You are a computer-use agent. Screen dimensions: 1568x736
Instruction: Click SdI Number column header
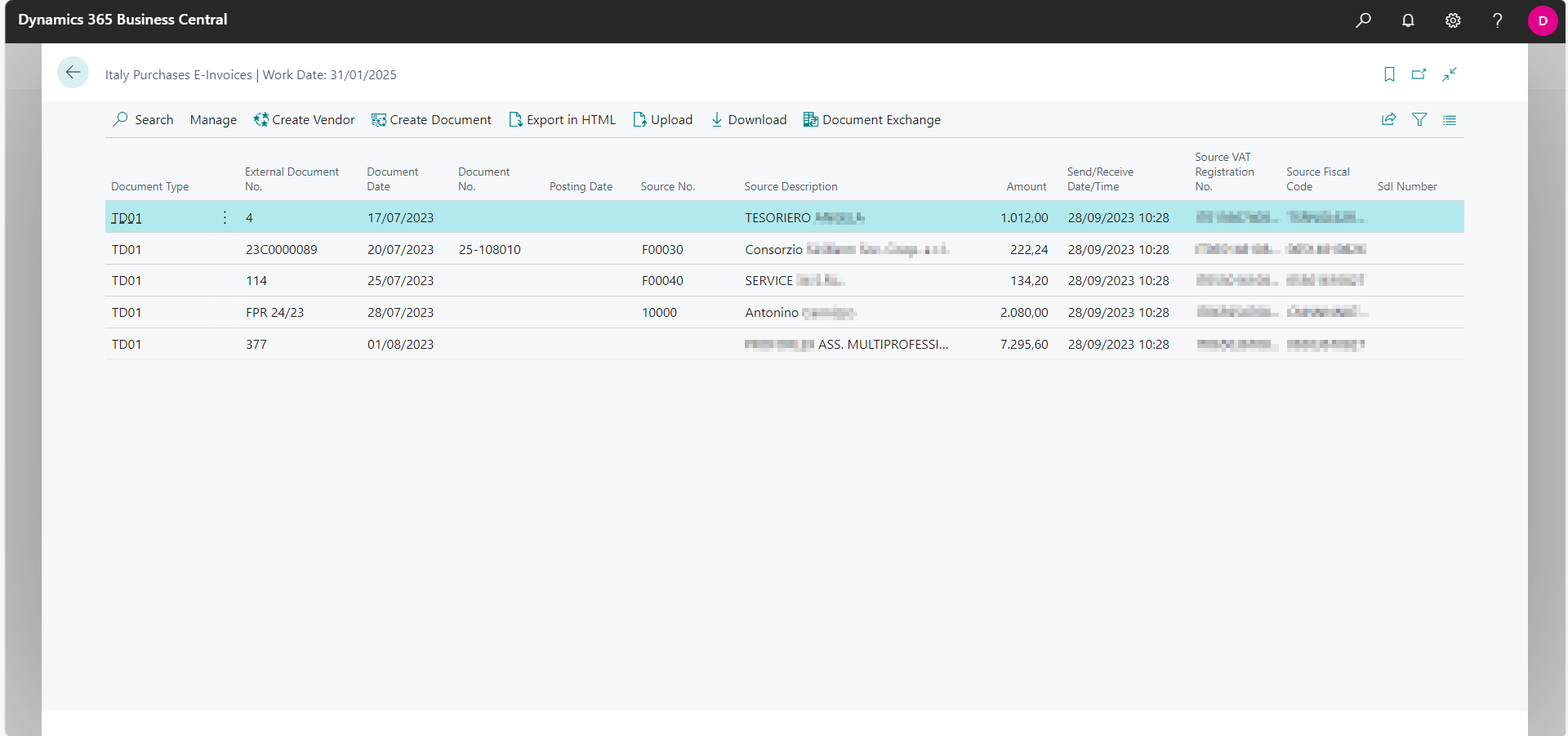coord(1406,186)
